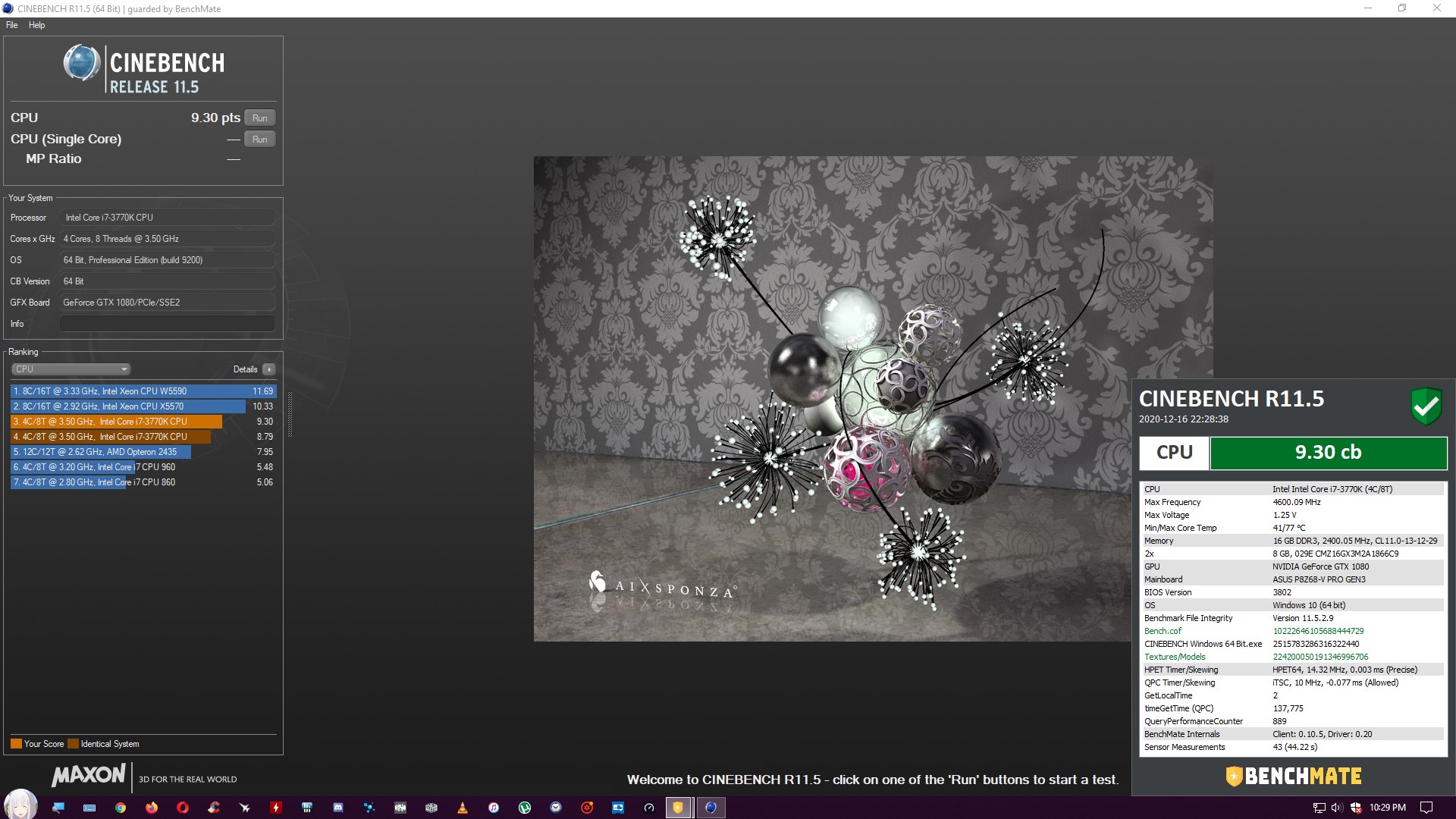Click the BenchMate logo
Image resolution: width=1456 pixels, height=819 pixels.
pyautogui.click(x=1294, y=777)
